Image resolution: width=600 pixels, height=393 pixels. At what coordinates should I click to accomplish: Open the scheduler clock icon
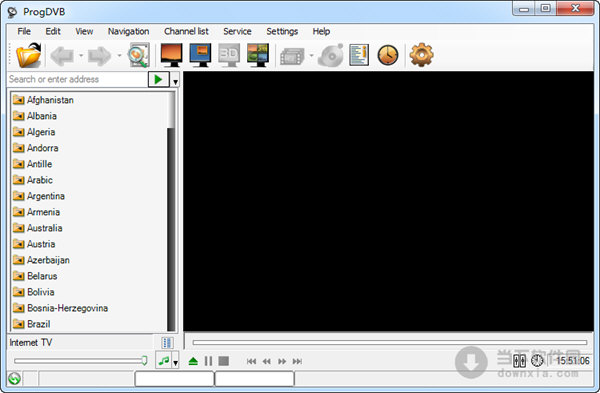[388, 55]
